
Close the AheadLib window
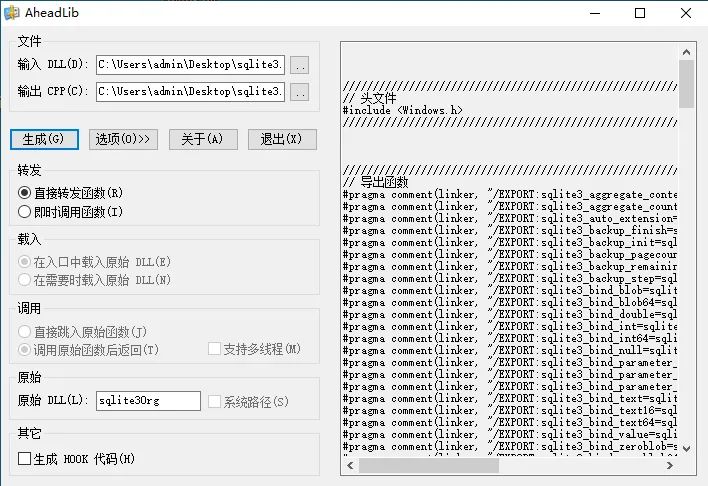(686, 13)
